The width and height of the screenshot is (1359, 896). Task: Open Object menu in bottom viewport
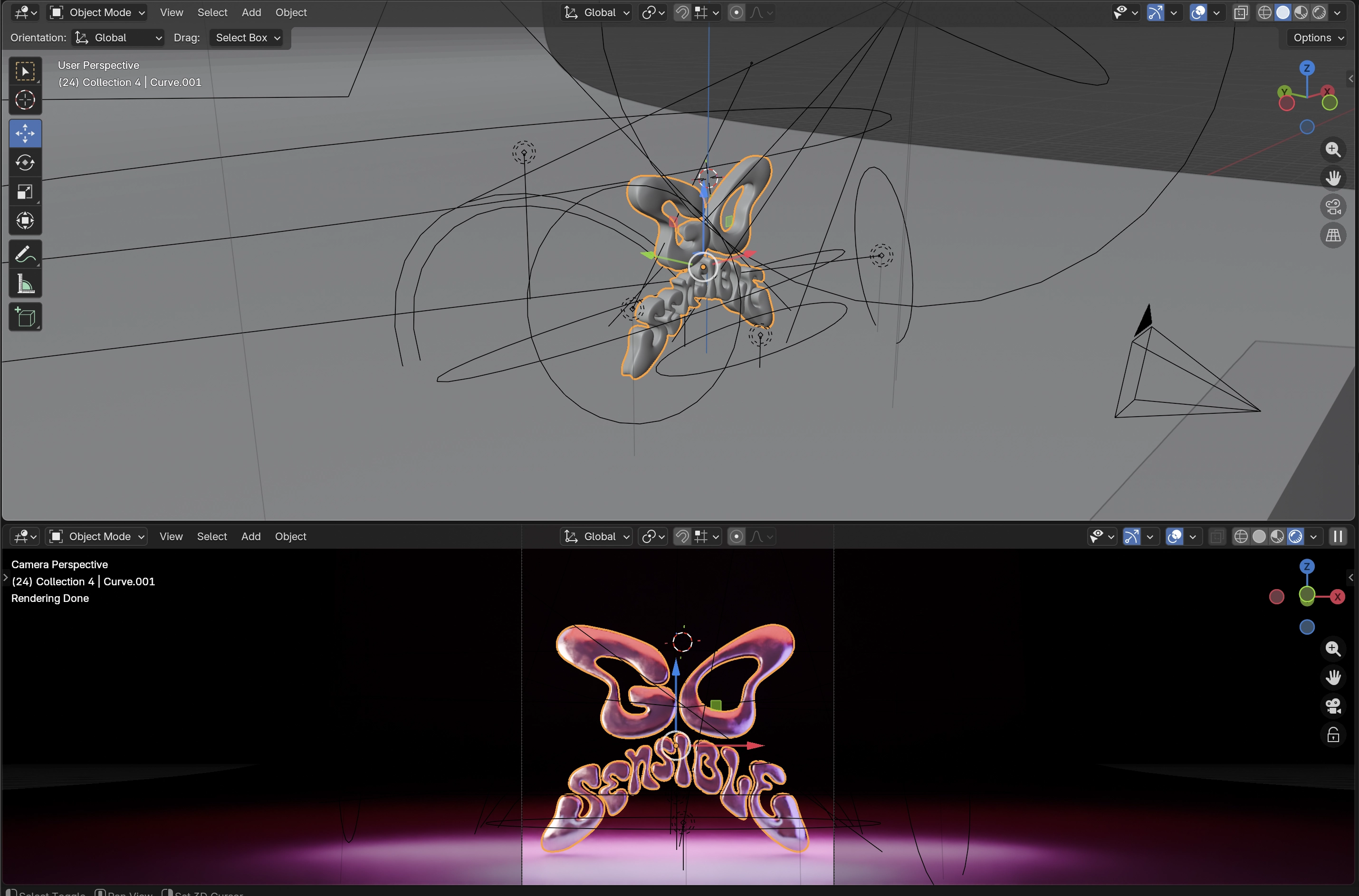pyautogui.click(x=290, y=536)
